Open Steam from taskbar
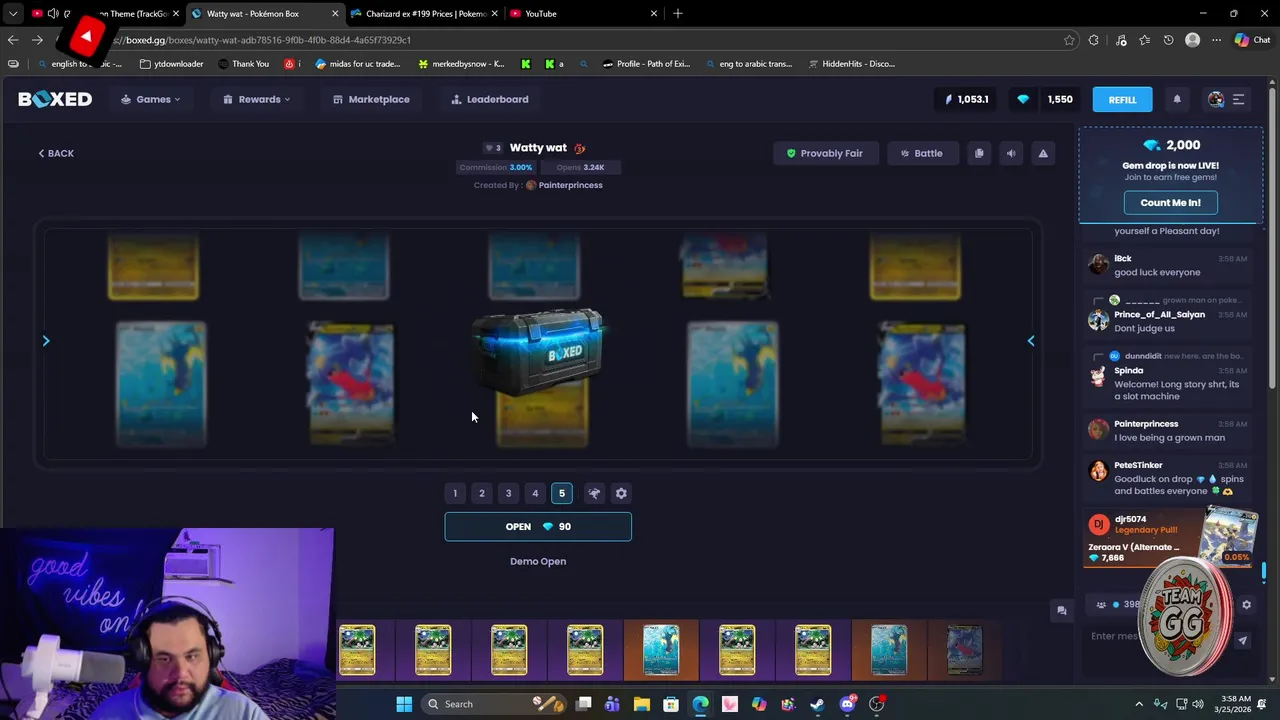This screenshot has height=720, width=1280. [817, 704]
